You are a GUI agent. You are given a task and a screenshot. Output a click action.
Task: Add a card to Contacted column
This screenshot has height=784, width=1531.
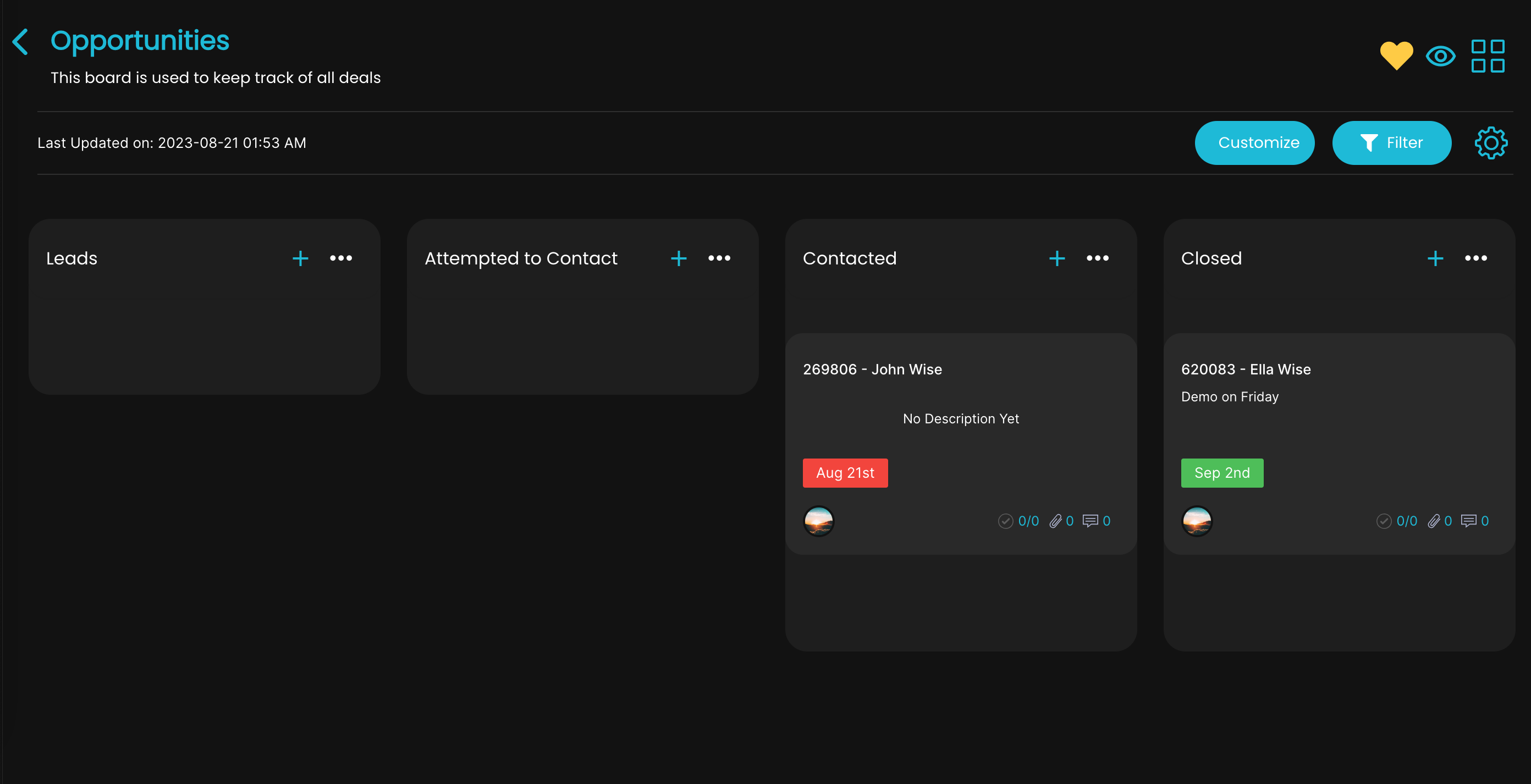1057,258
